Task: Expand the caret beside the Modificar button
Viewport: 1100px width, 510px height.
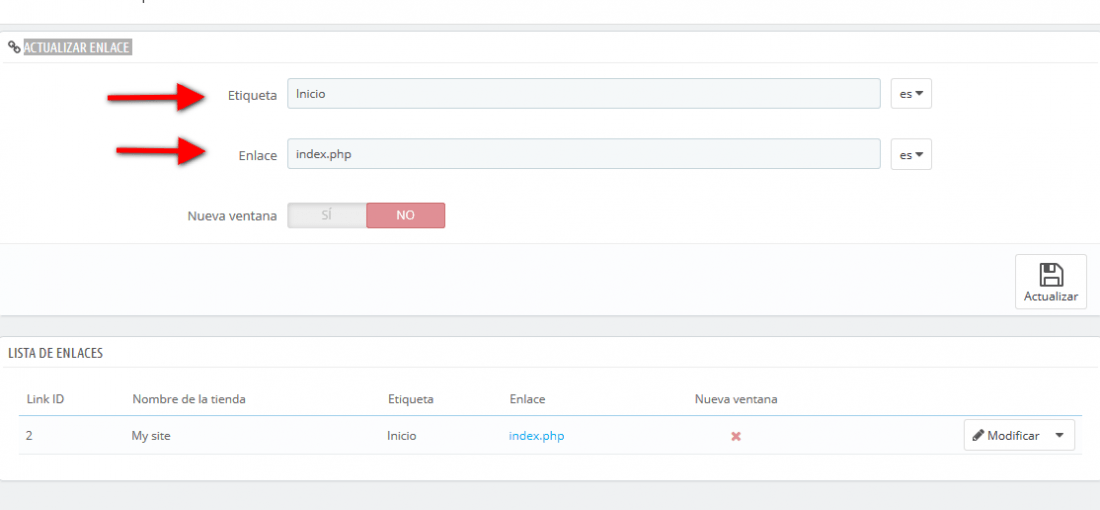Action: 1059,435
